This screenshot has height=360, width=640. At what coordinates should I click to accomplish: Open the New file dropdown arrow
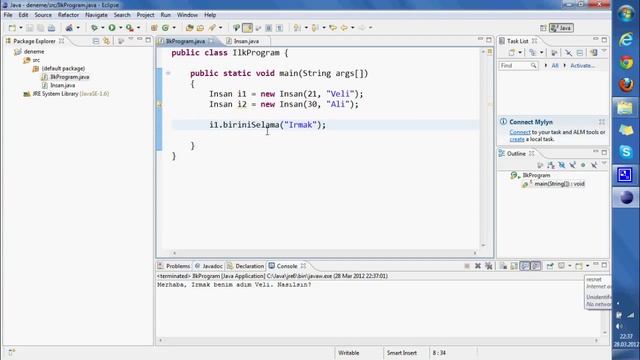(21, 28)
